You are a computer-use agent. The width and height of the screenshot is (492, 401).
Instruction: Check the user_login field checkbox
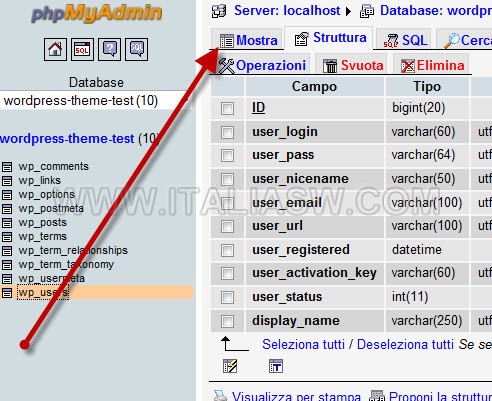227,132
